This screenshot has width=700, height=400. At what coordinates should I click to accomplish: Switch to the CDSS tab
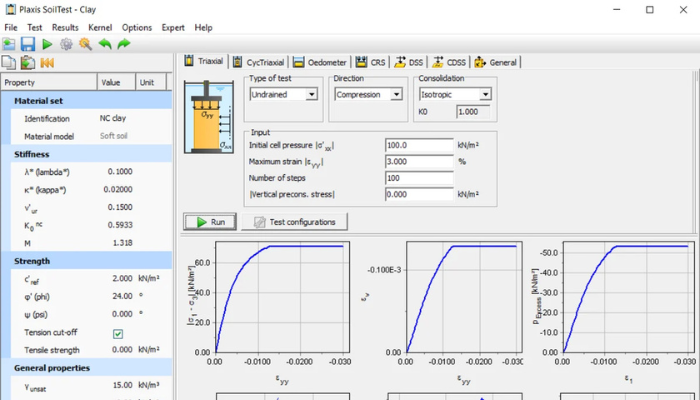pyautogui.click(x=450, y=62)
